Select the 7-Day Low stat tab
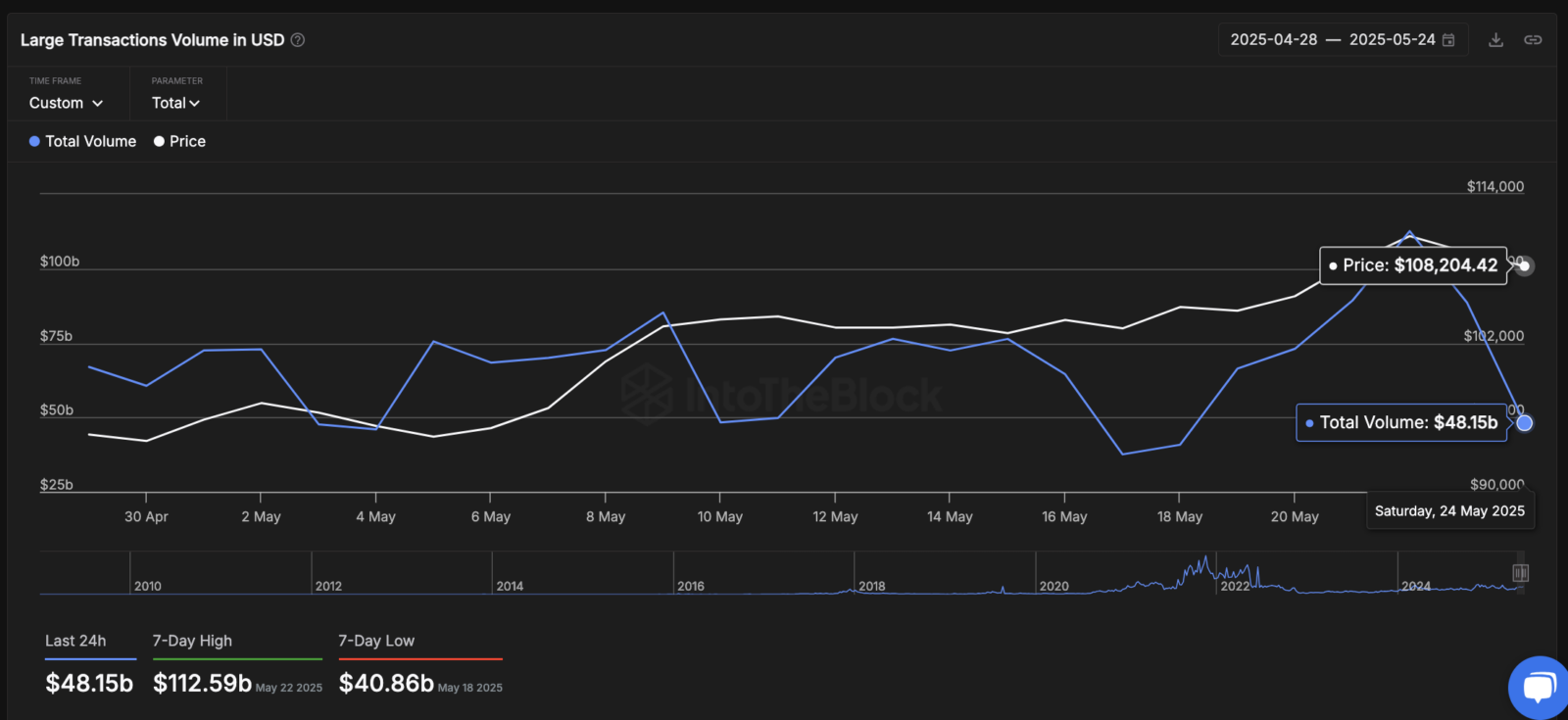 pos(376,641)
